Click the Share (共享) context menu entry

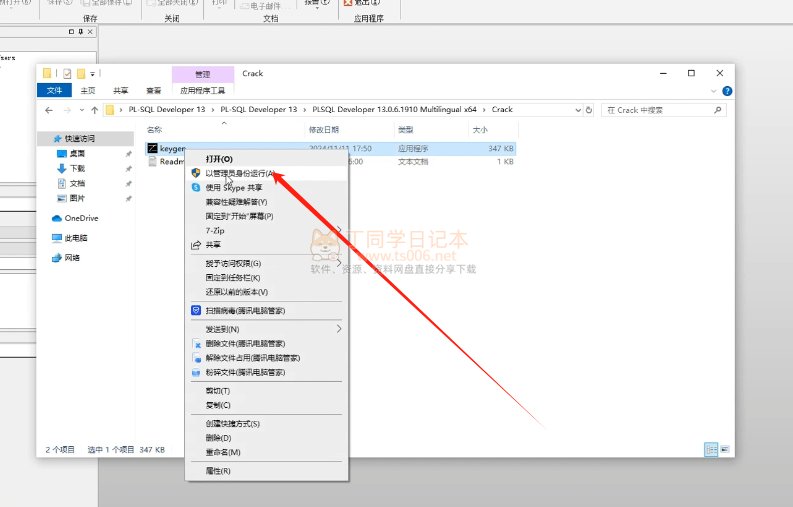tap(267, 245)
